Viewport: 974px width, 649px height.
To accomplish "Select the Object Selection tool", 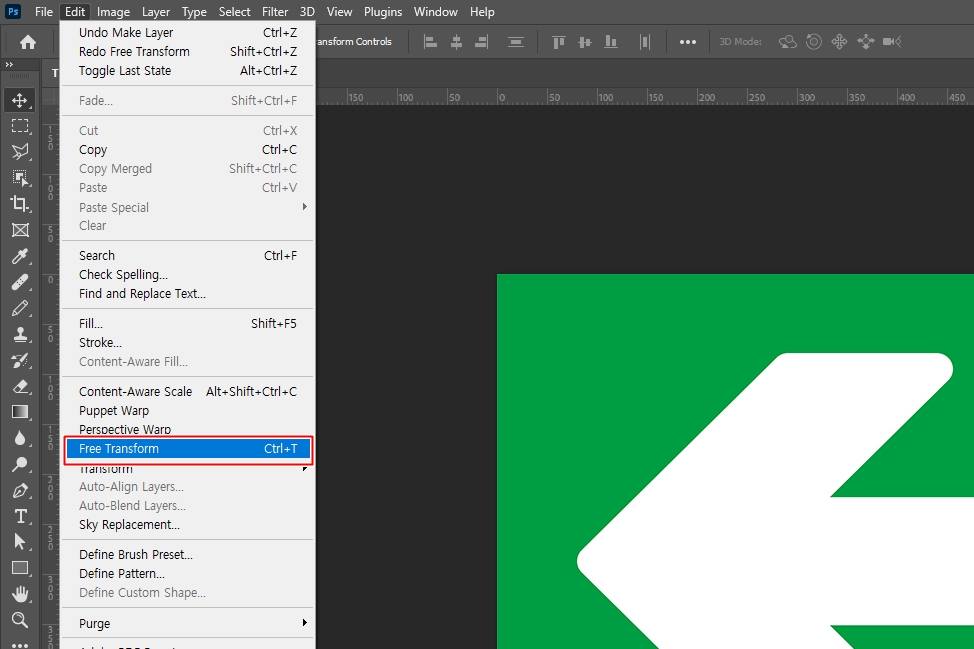I will pos(20,178).
